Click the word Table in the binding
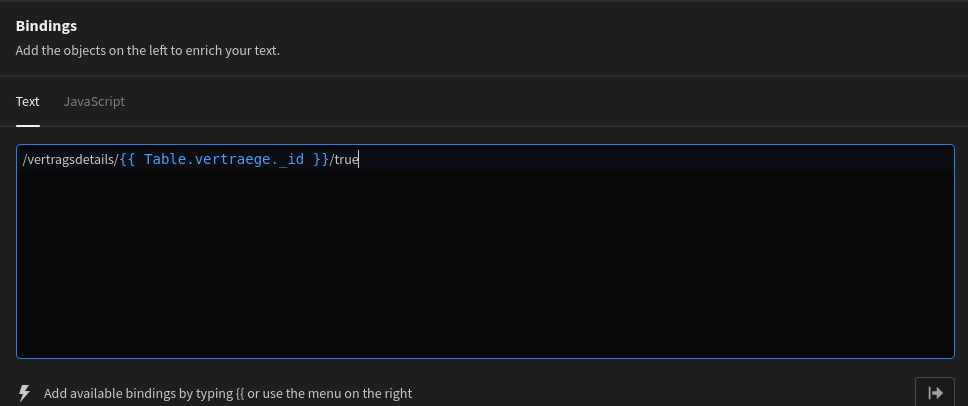This screenshot has width=968, height=406. coord(165,160)
